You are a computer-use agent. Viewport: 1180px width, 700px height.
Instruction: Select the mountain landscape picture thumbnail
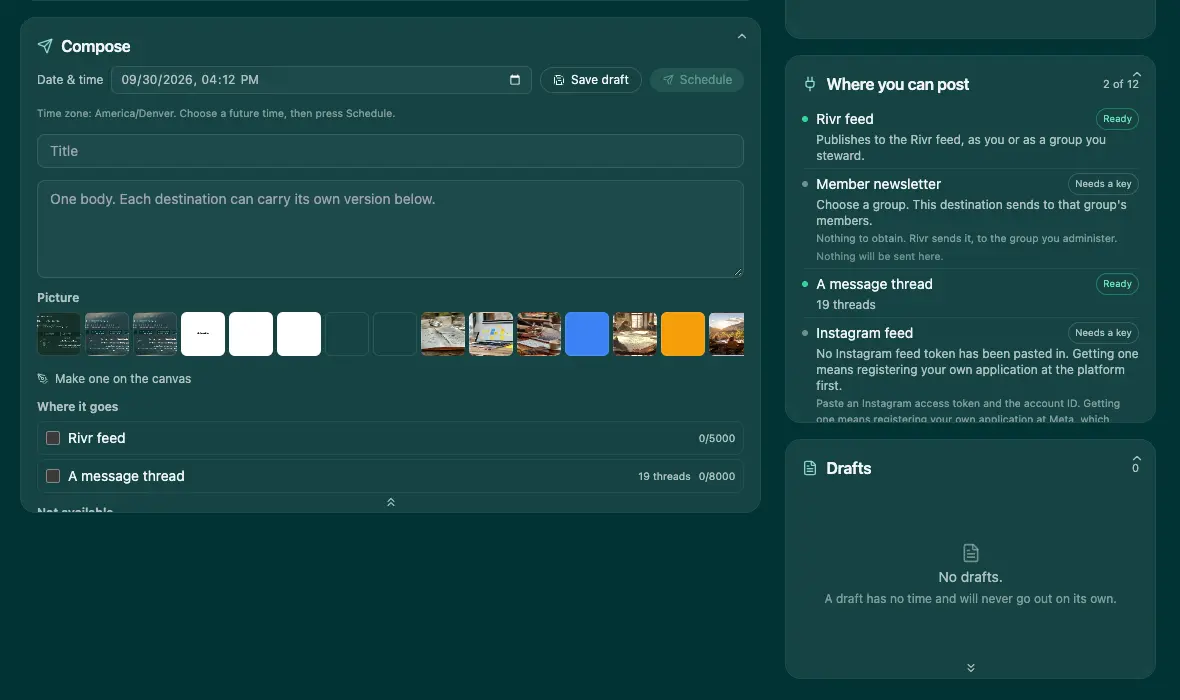[x=726, y=334]
